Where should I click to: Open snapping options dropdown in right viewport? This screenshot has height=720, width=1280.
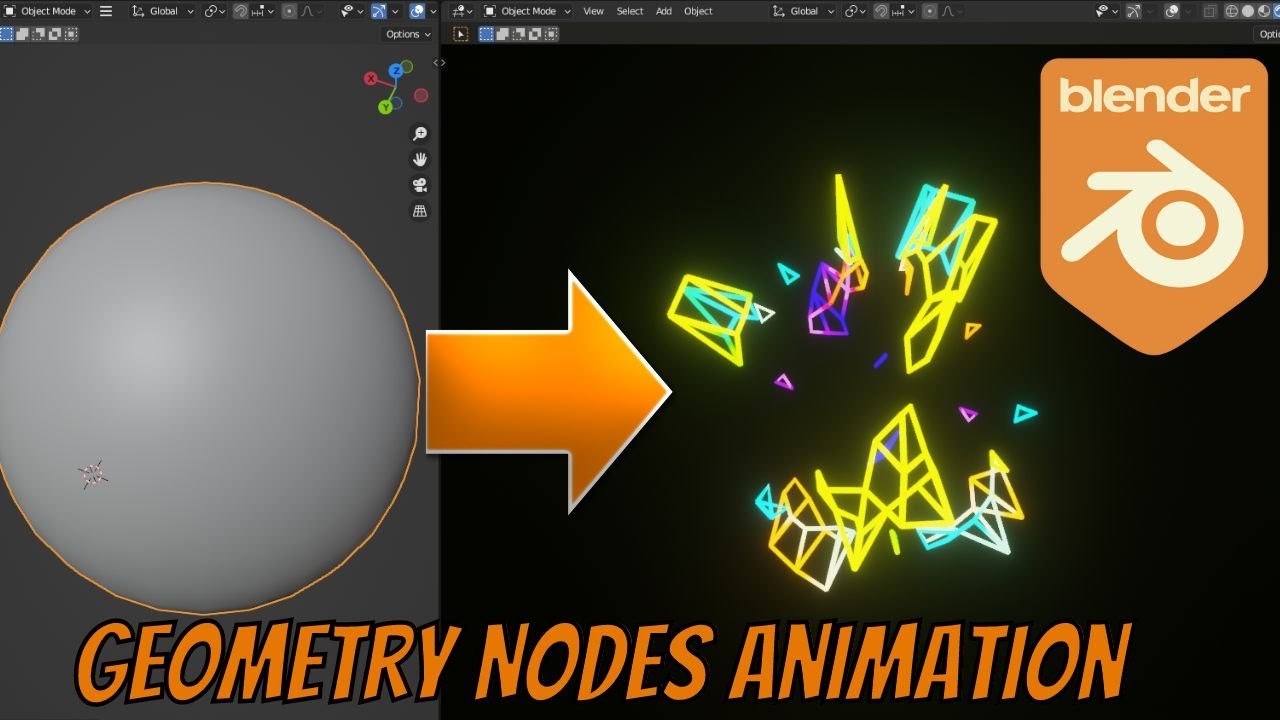(903, 11)
